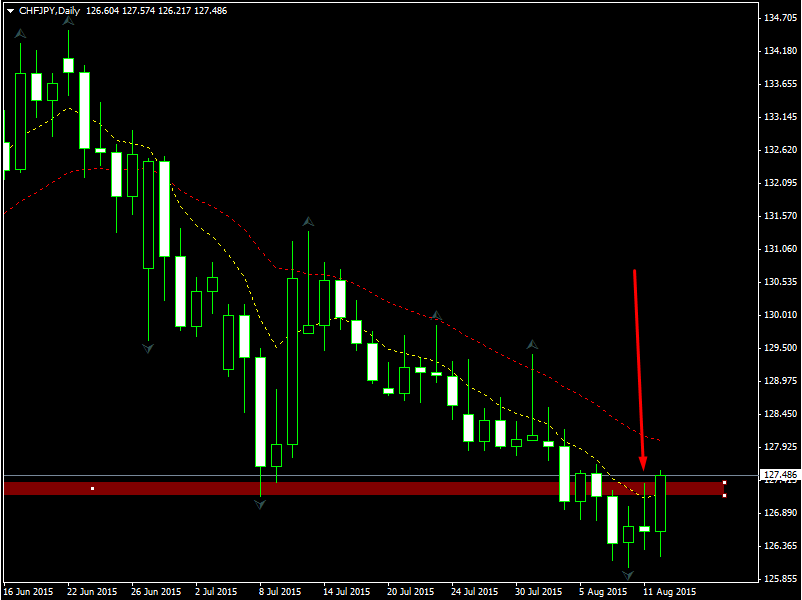Click the 16 Jun 2015 date label
Viewport: 802px width, 600px height.
[28, 592]
